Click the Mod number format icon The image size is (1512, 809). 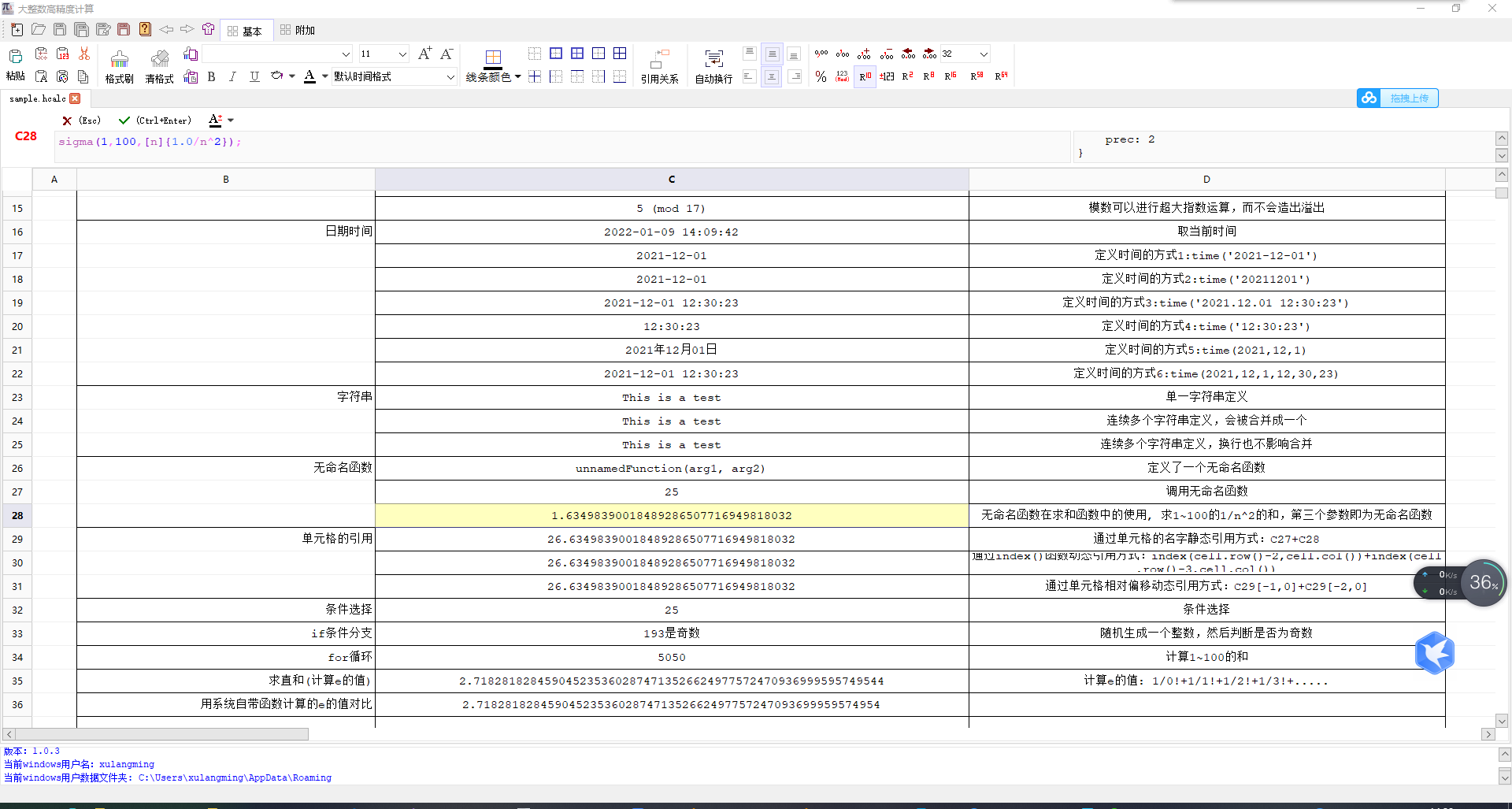843,76
